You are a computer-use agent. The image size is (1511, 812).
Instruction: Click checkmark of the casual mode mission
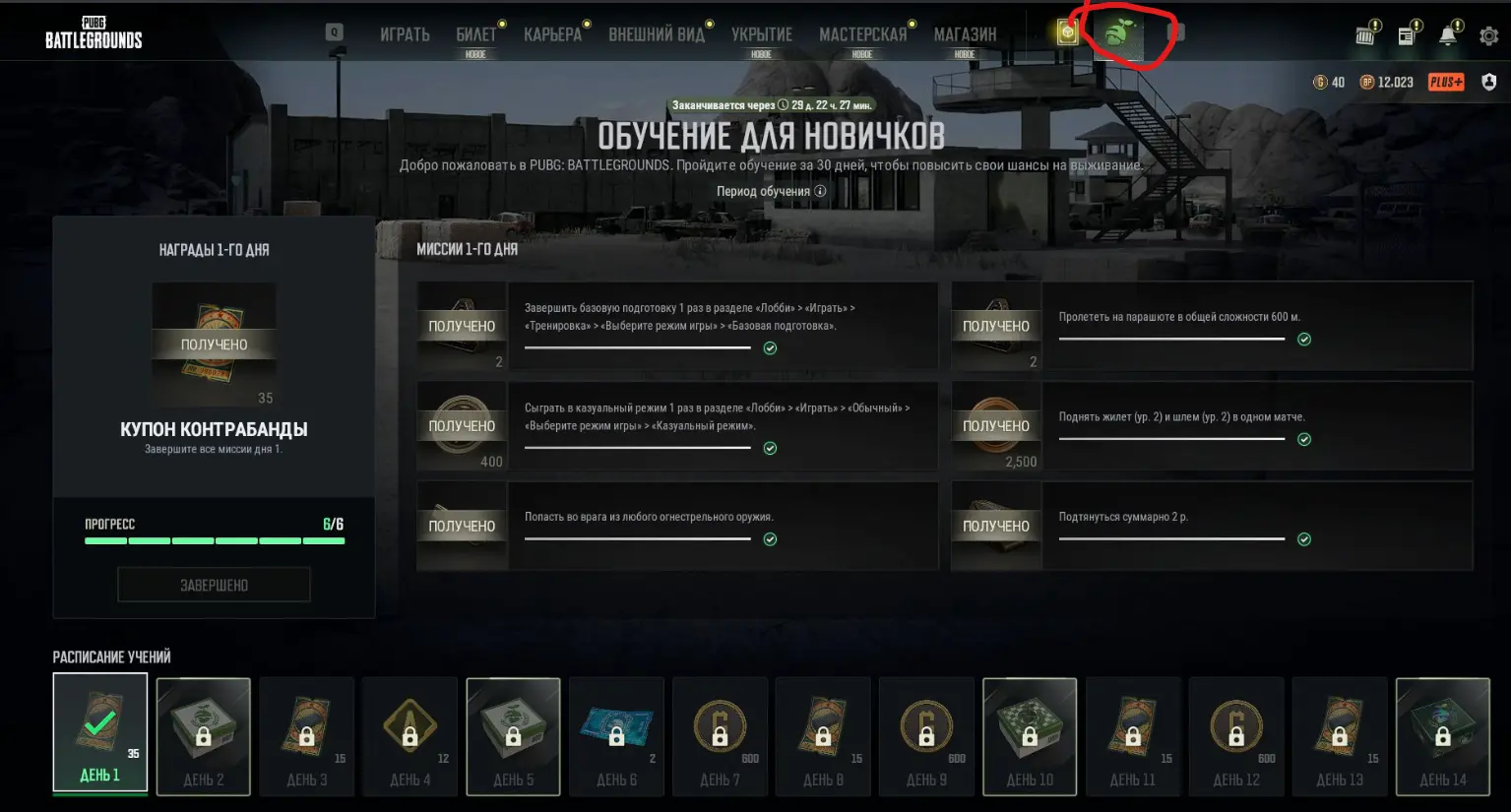pos(770,448)
